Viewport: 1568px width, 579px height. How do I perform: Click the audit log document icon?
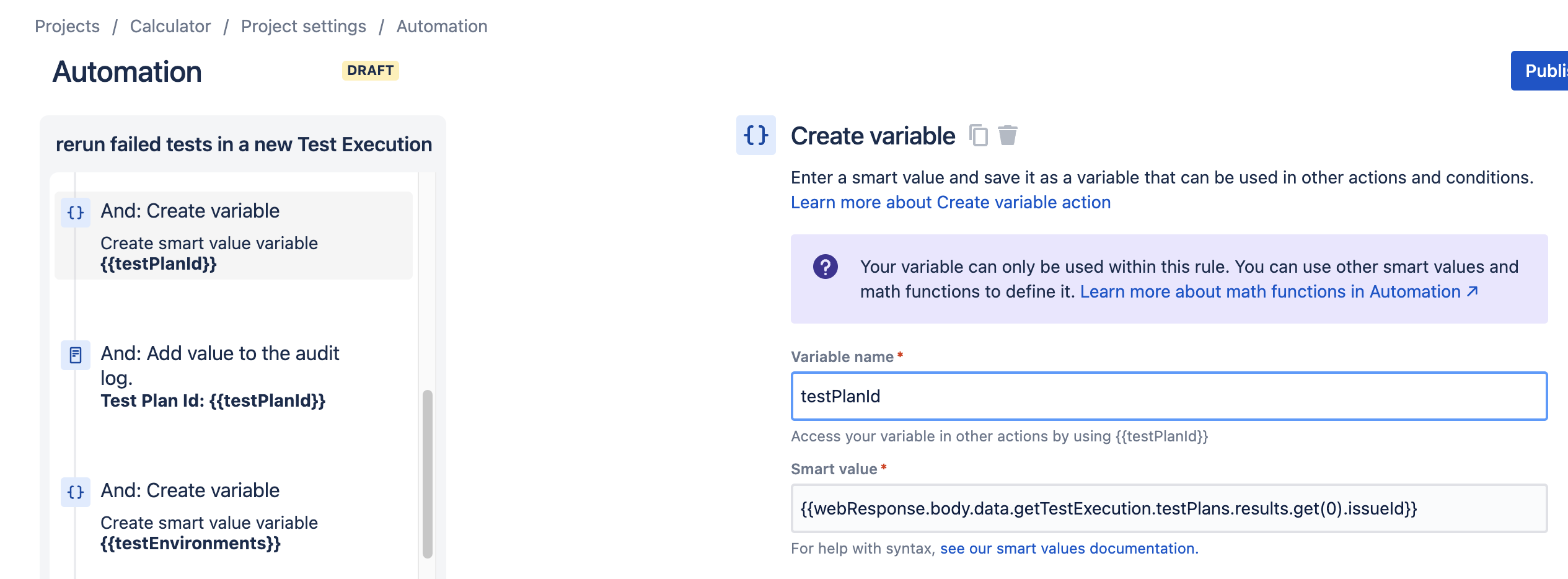pos(76,355)
